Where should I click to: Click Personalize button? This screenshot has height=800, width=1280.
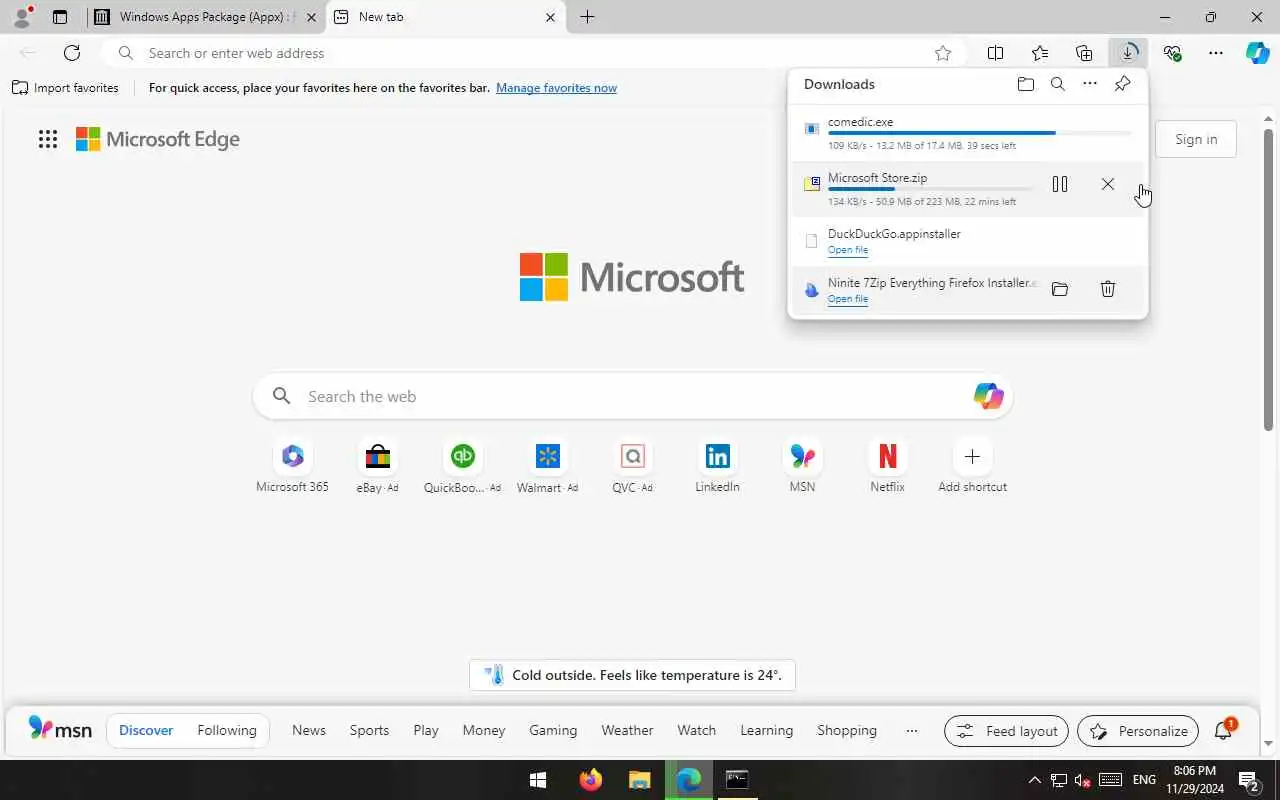1139,731
